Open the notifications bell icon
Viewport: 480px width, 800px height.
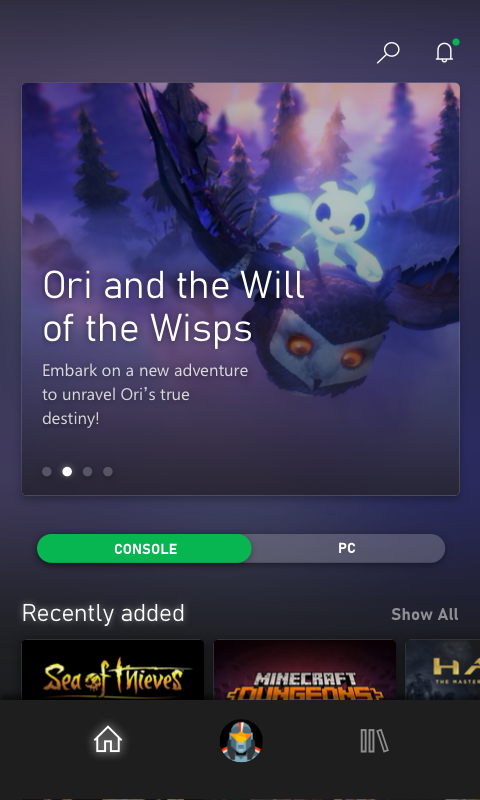tap(445, 52)
